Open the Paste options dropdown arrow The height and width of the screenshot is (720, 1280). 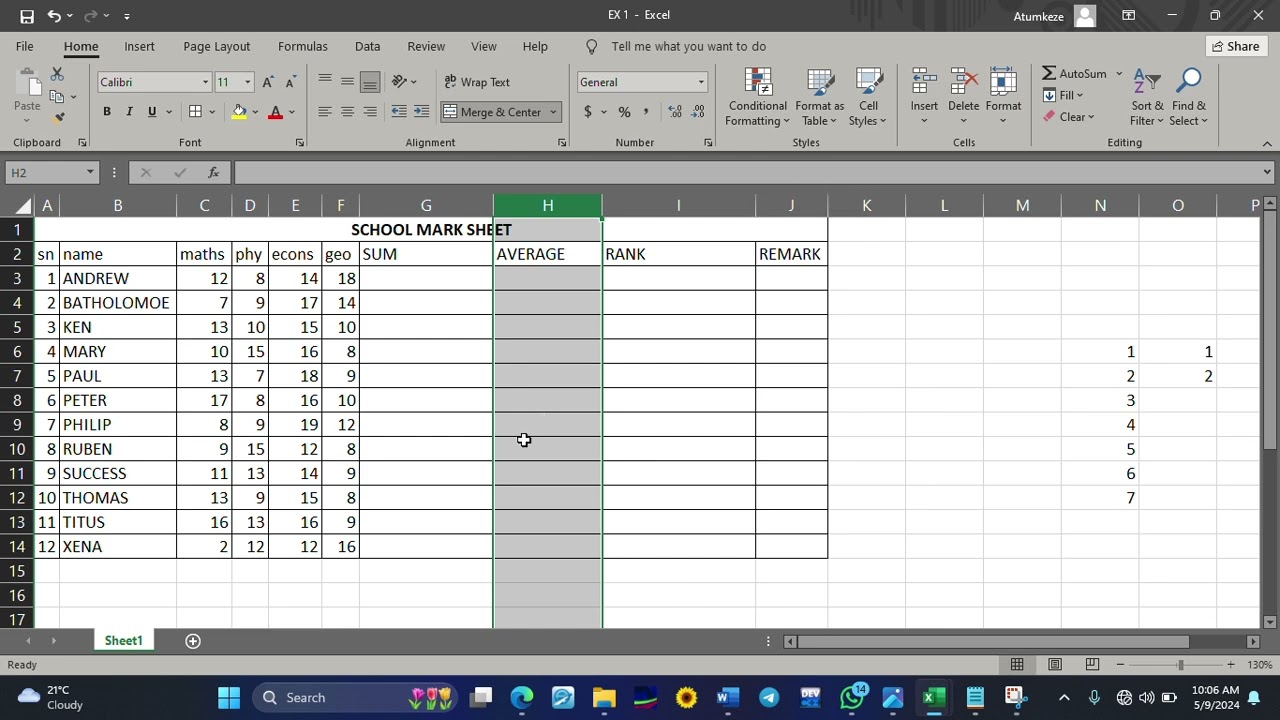(27, 121)
